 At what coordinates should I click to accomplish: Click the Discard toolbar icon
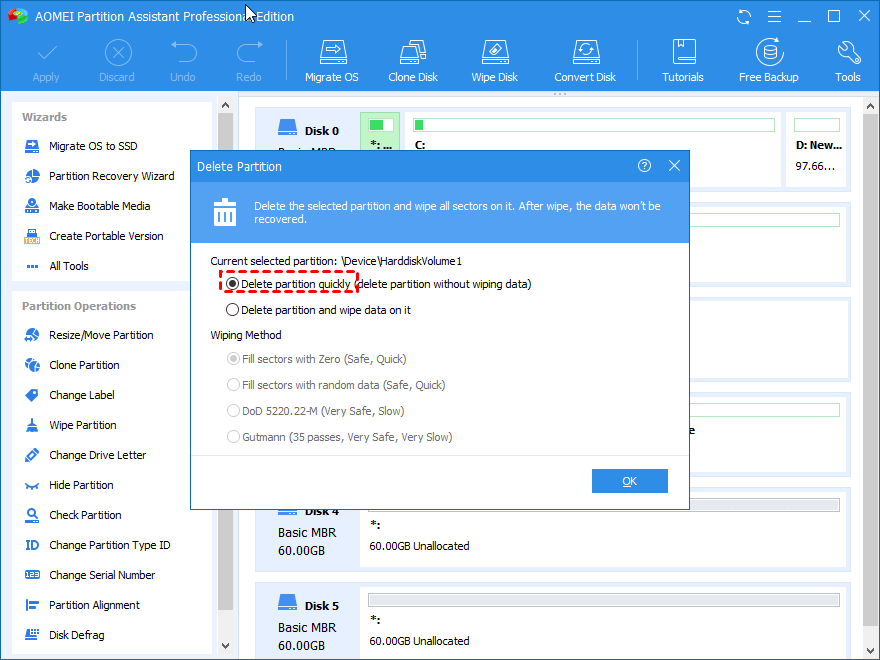[x=117, y=54]
